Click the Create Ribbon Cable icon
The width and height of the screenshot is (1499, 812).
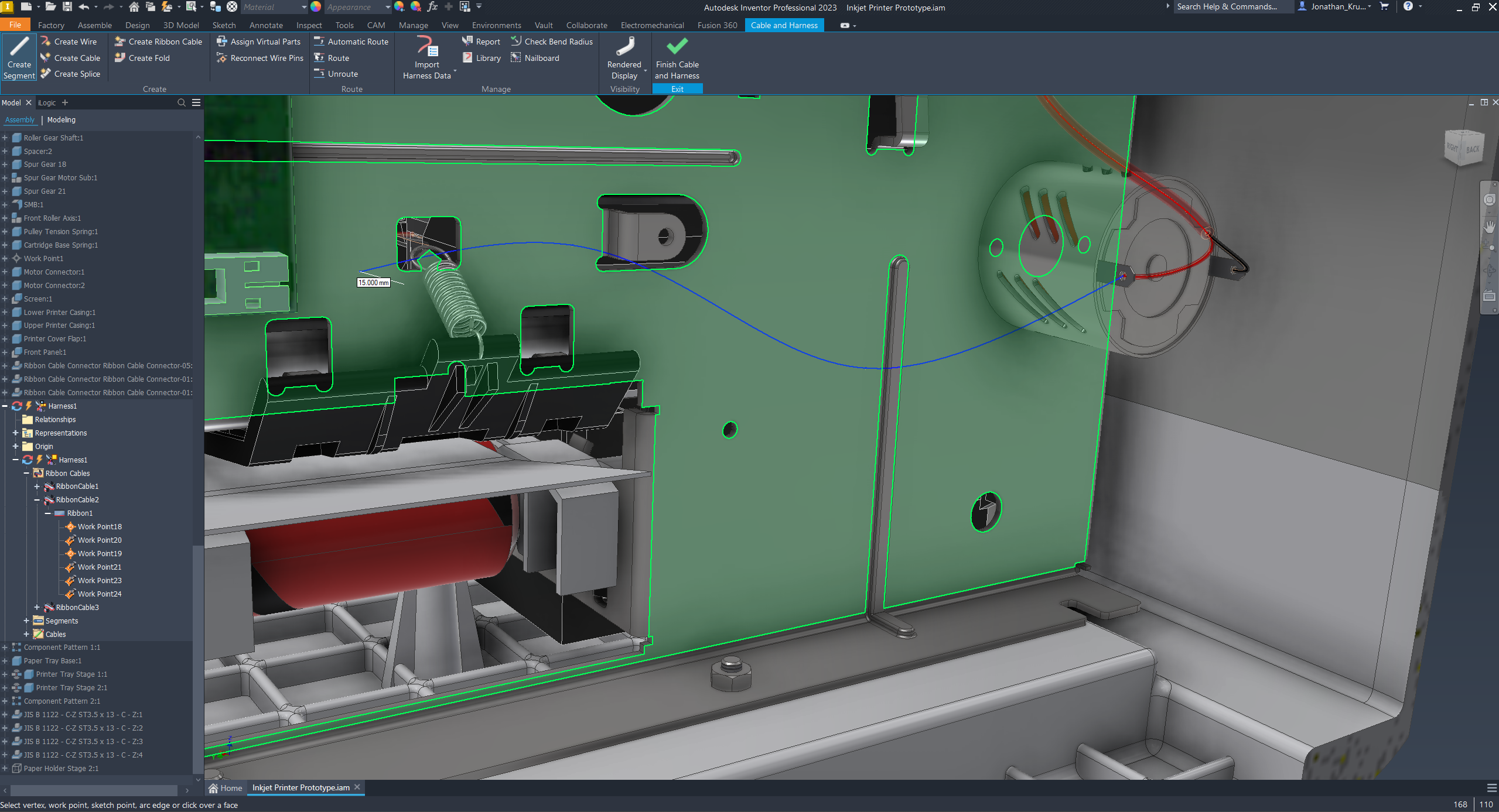(120, 42)
